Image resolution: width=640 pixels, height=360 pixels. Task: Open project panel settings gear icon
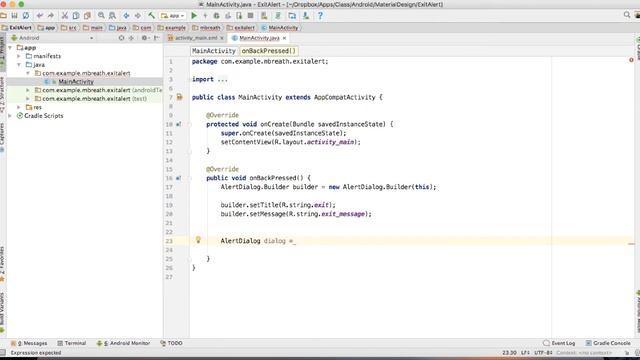[x=144, y=38]
